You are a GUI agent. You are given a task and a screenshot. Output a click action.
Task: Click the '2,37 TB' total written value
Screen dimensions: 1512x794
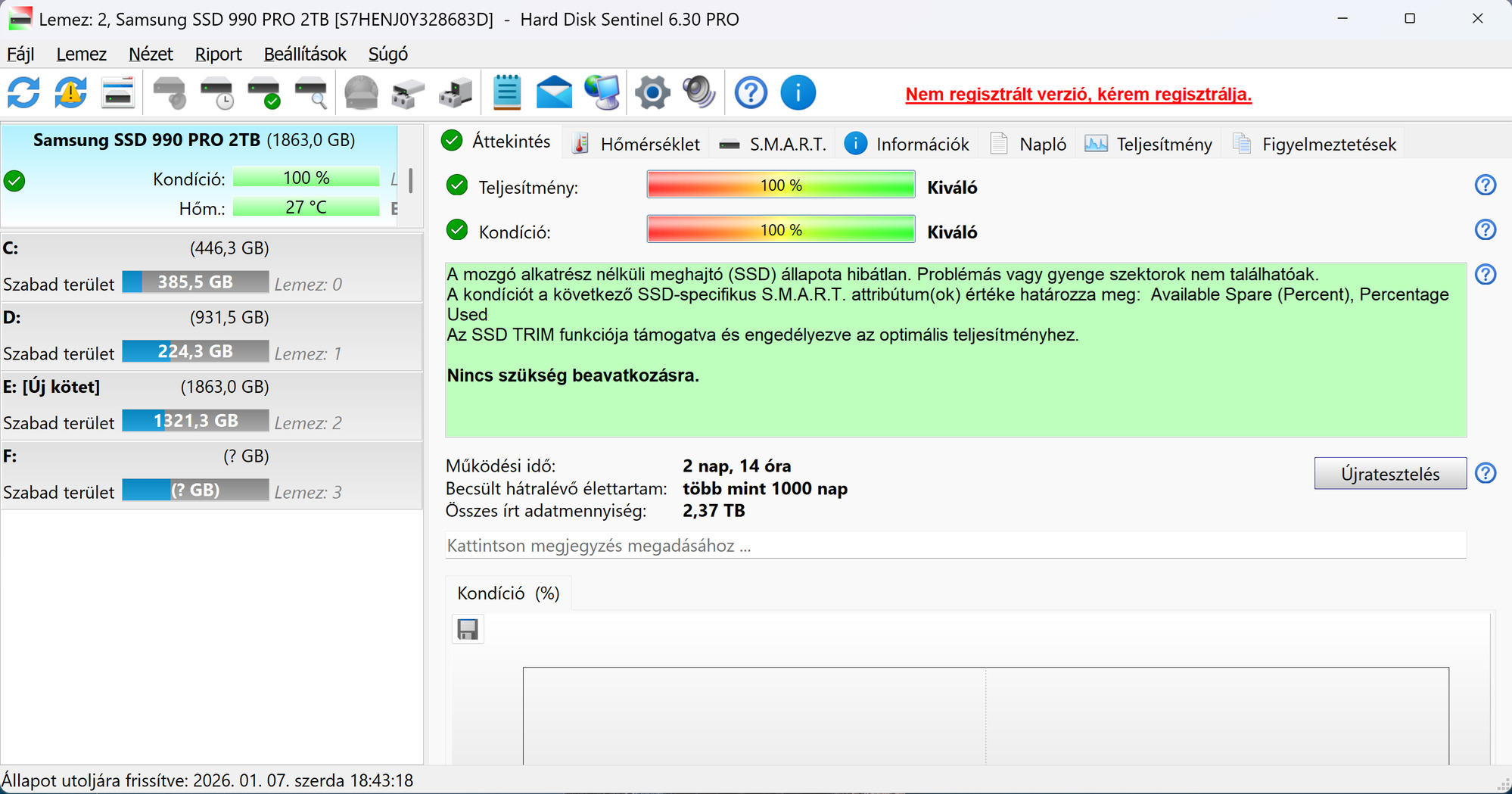(714, 511)
